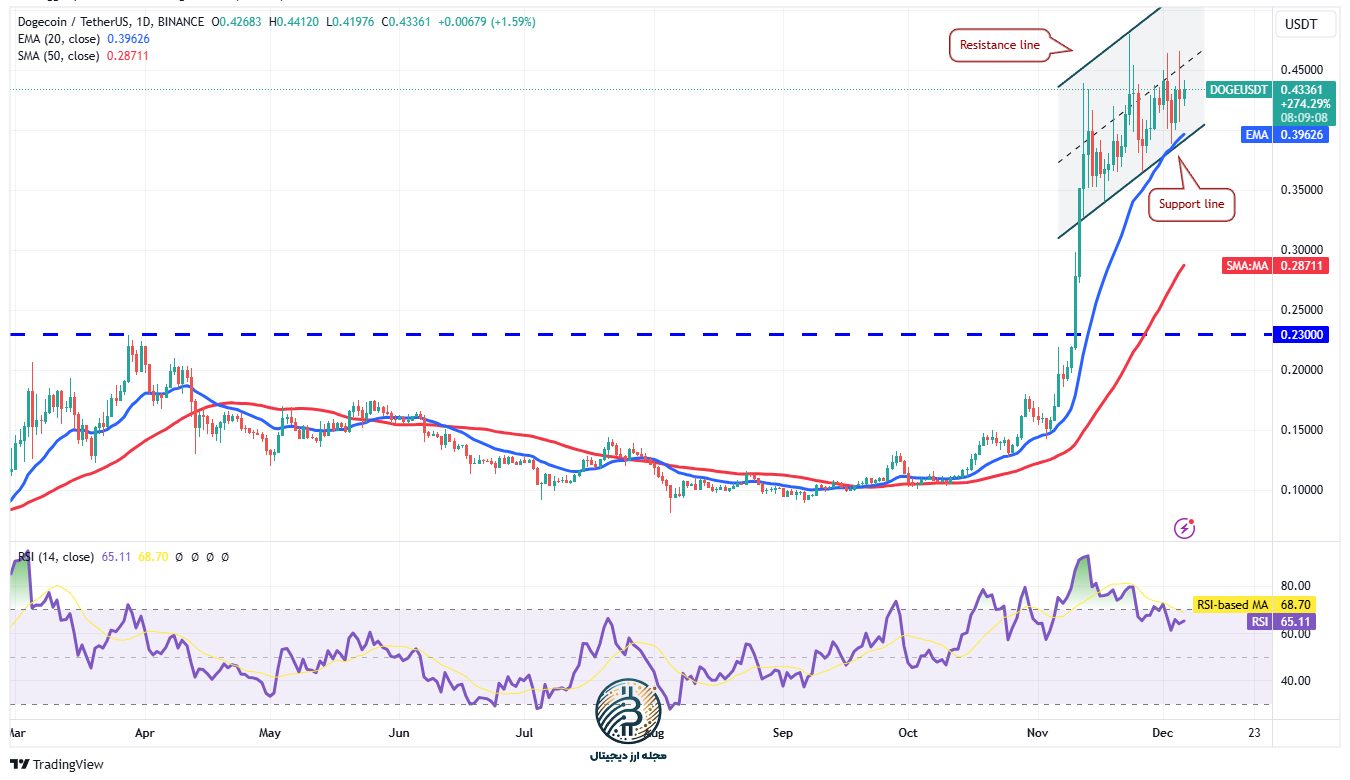
Task: Open the USDT currency selector
Action: pos(1299,24)
